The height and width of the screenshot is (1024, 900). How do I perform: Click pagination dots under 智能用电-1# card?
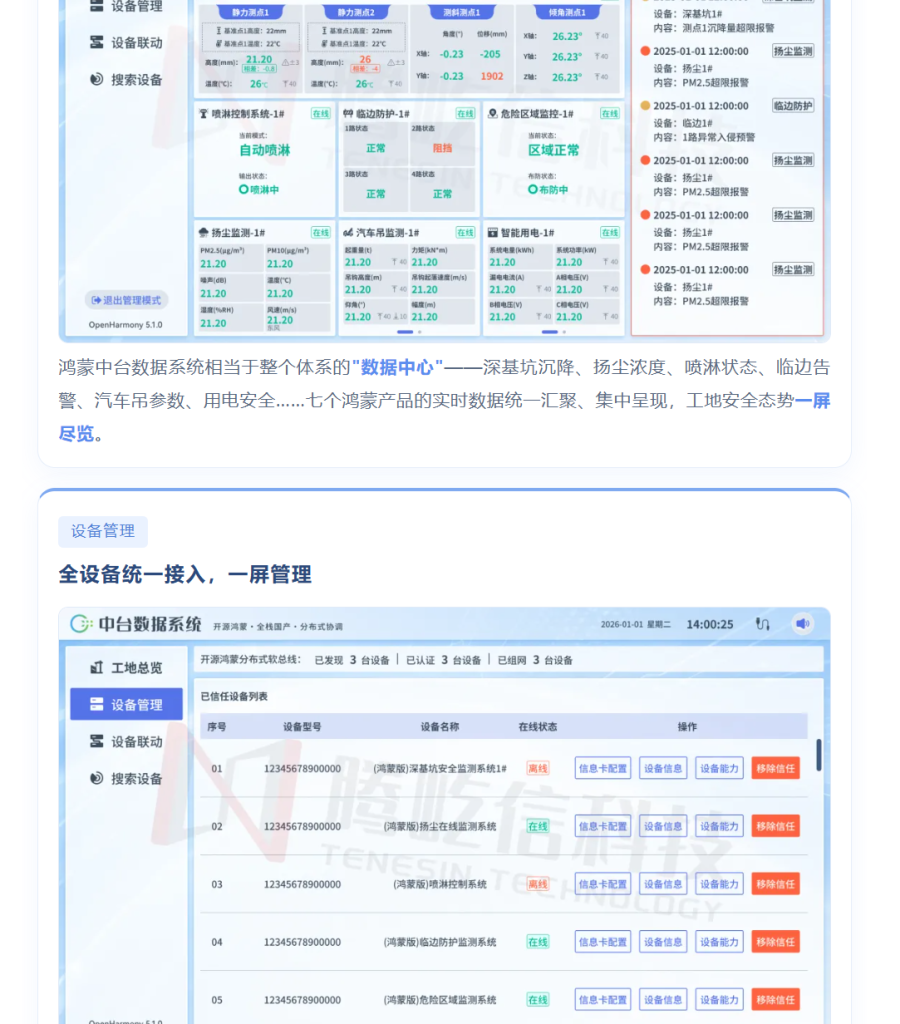pyautogui.click(x=554, y=332)
